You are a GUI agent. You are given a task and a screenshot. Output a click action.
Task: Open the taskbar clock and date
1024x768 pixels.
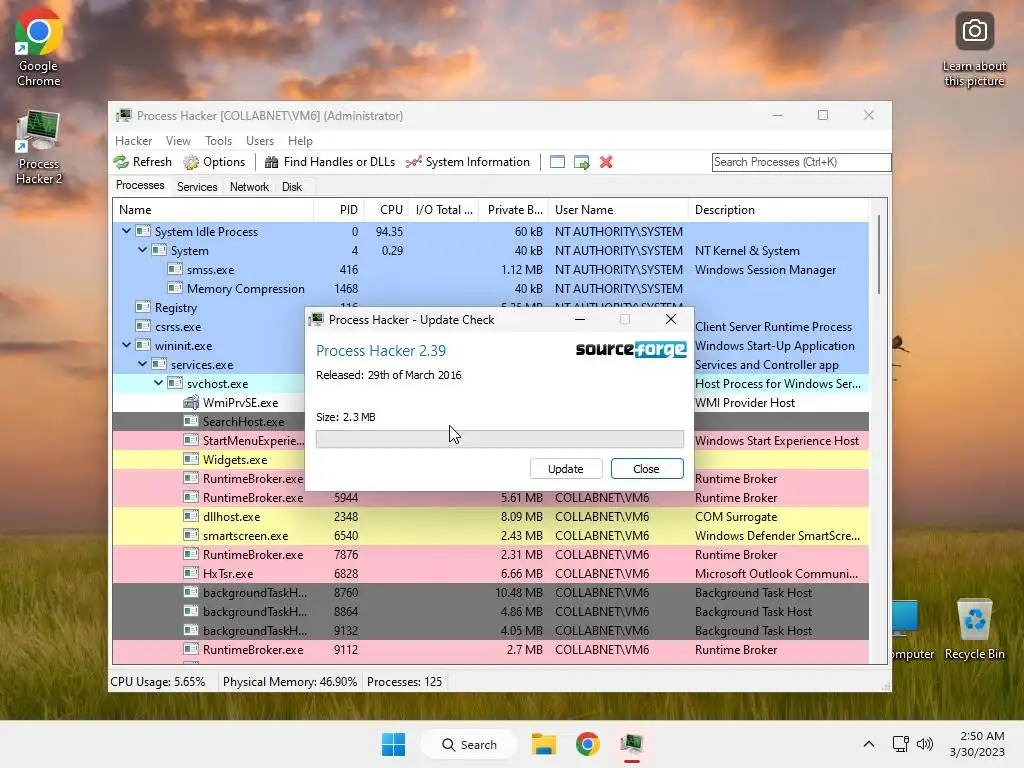(x=977, y=744)
